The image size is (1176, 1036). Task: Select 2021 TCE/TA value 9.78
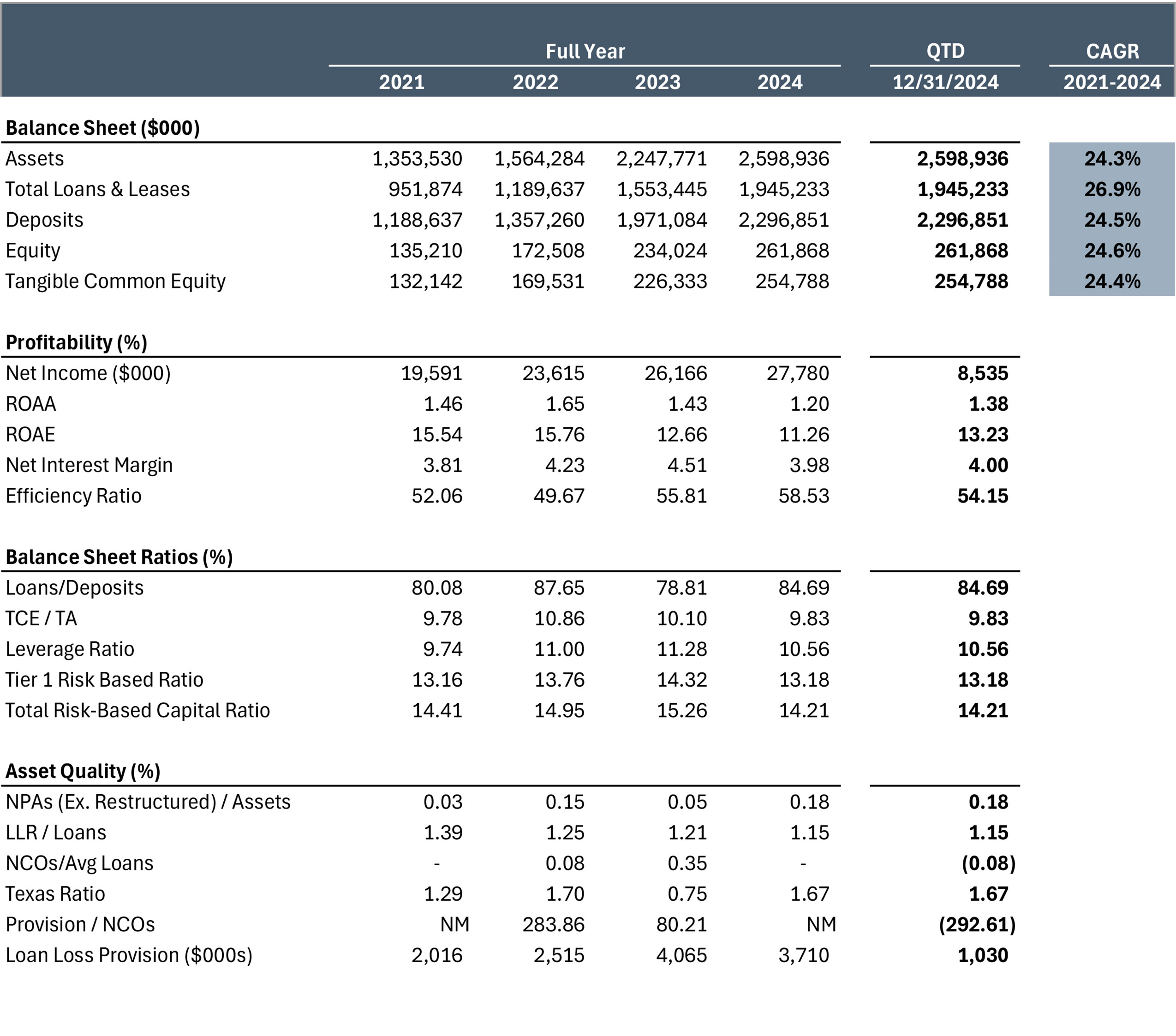pyautogui.click(x=442, y=618)
